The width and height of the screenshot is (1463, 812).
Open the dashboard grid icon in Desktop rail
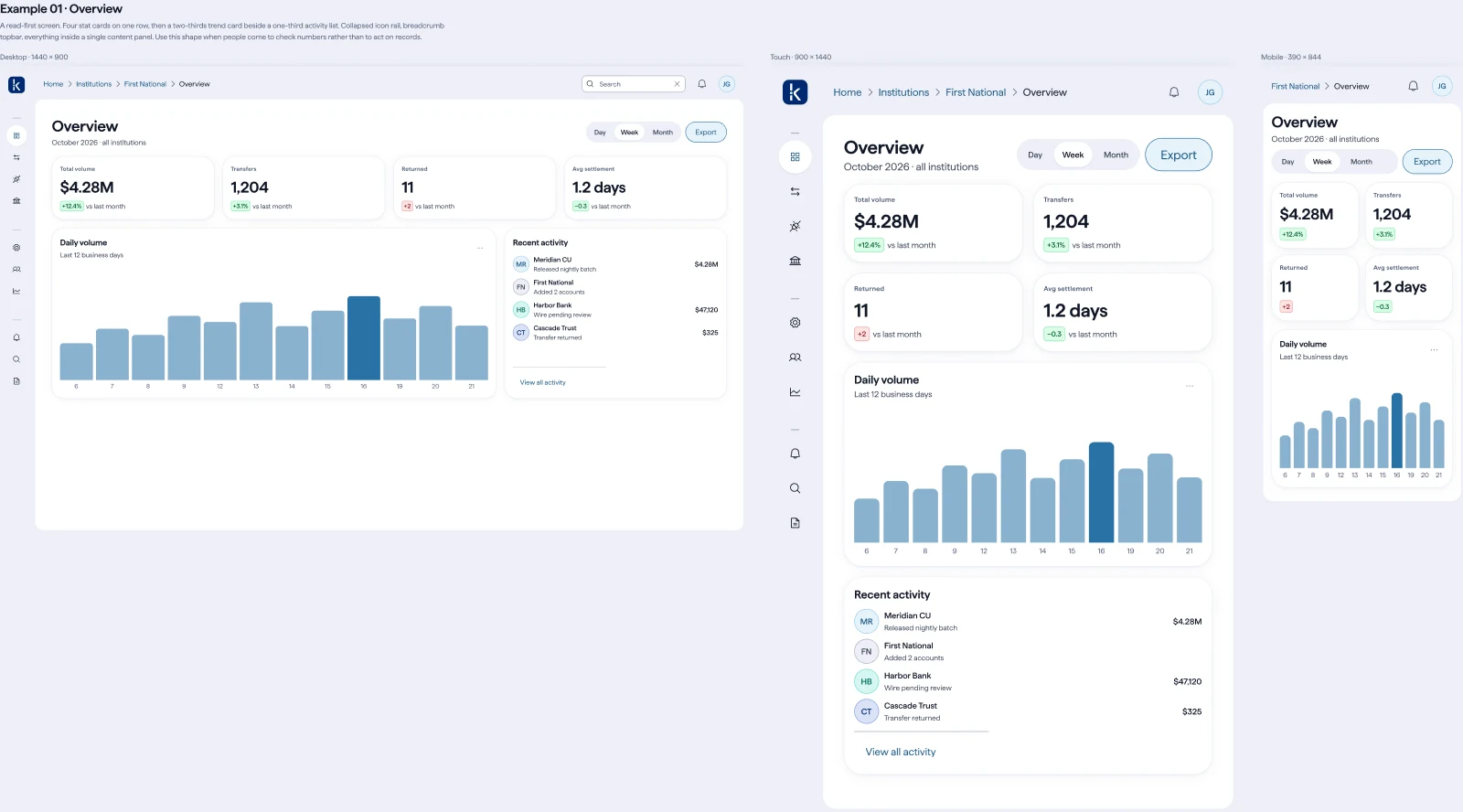(16, 135)
